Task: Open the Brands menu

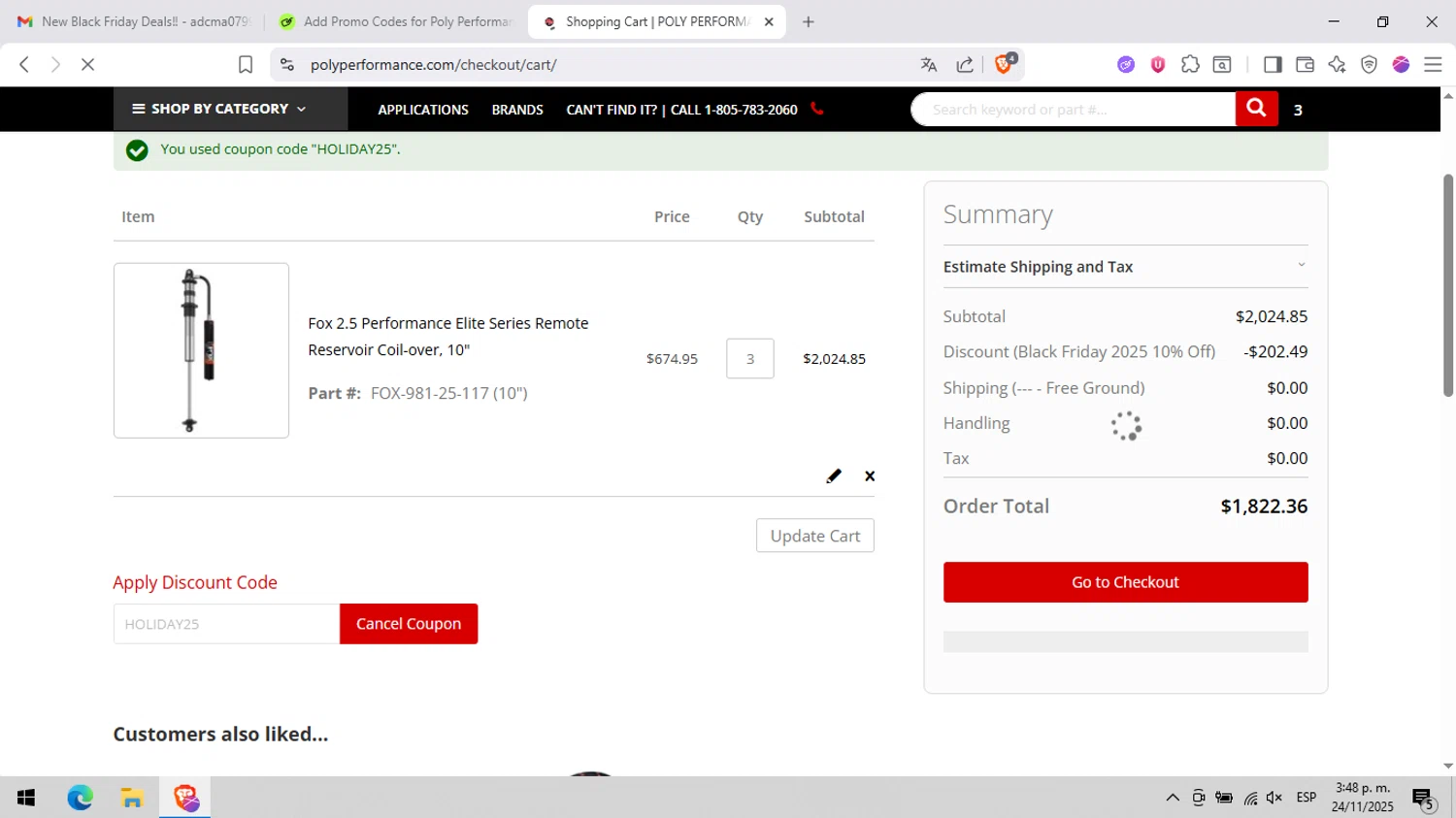Action: pos(517,110)
